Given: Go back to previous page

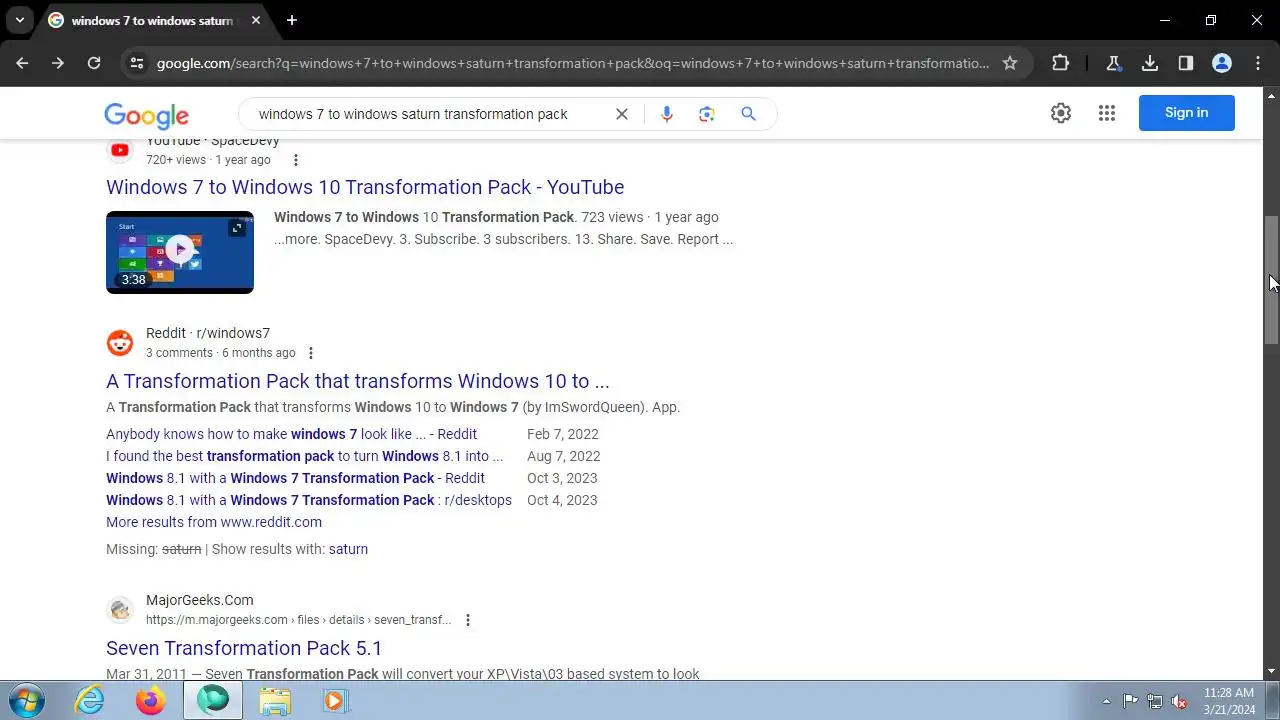Looking at the screenshot, I should pyautogui.click(x=22, y=63).
